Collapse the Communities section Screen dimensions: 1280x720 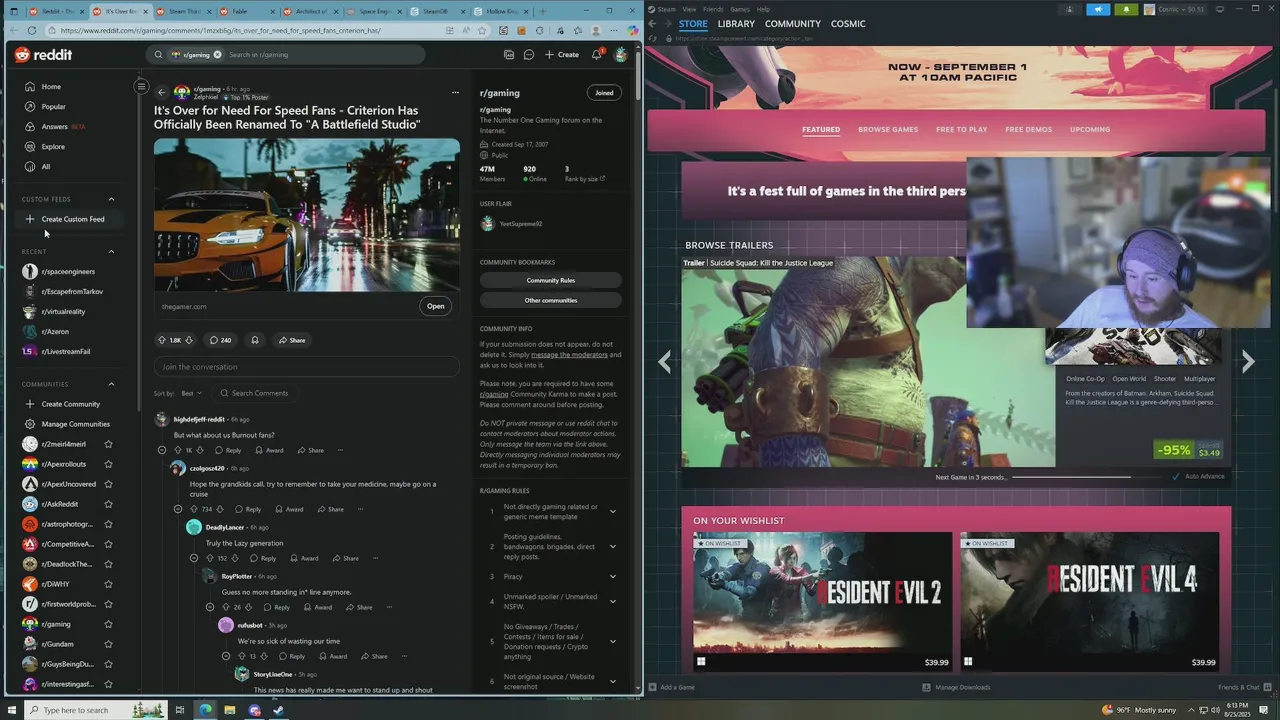[111, 384]
